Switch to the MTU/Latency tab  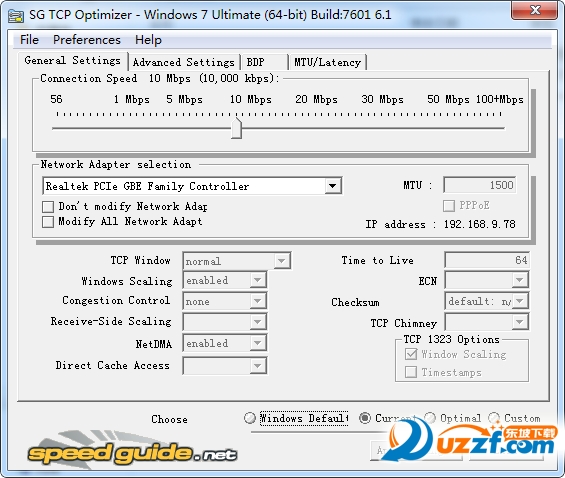[x=328, y=62]
